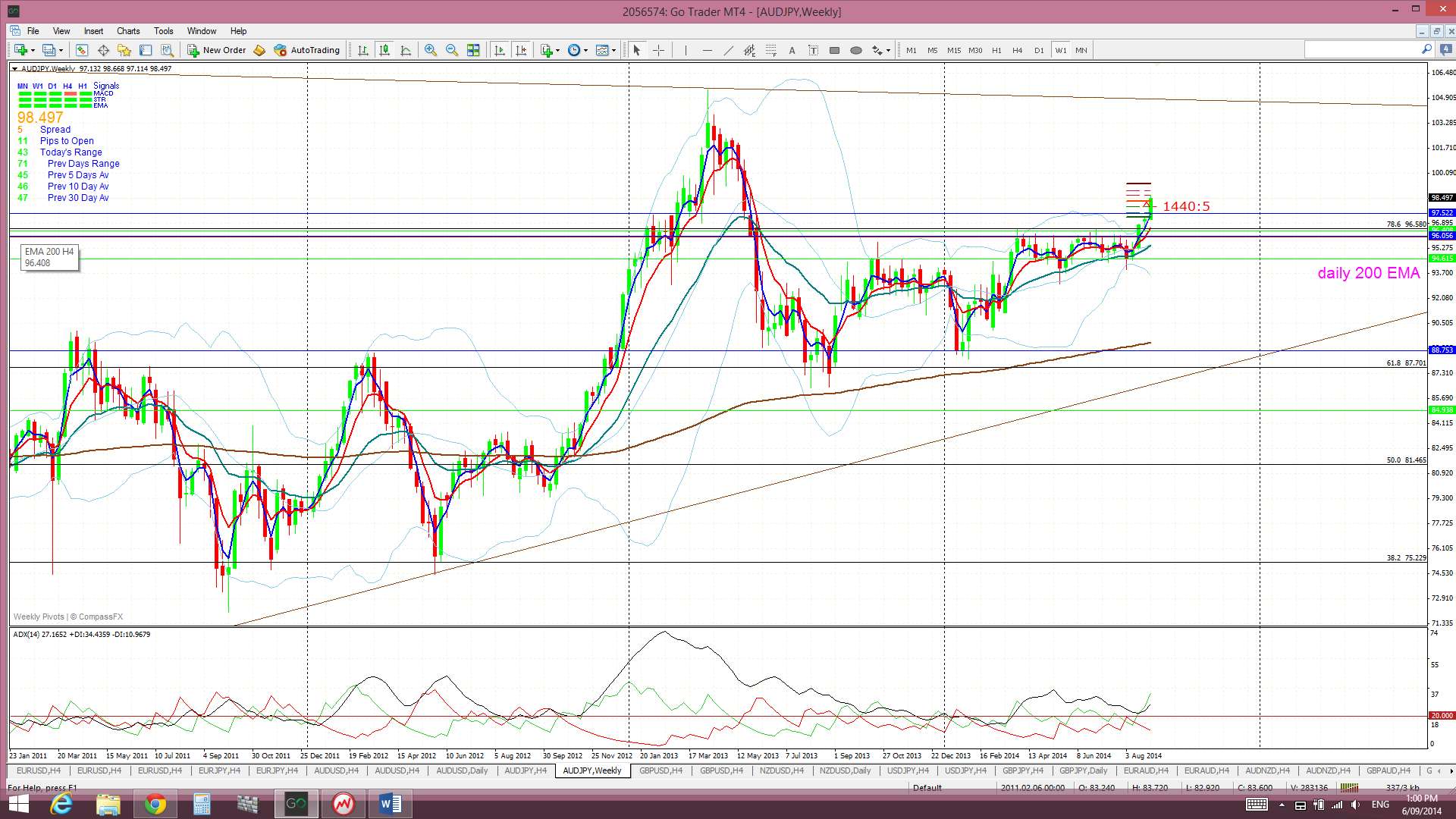
Task: Expand the Periodicity clock dropdown
Action: pos(585,50)
